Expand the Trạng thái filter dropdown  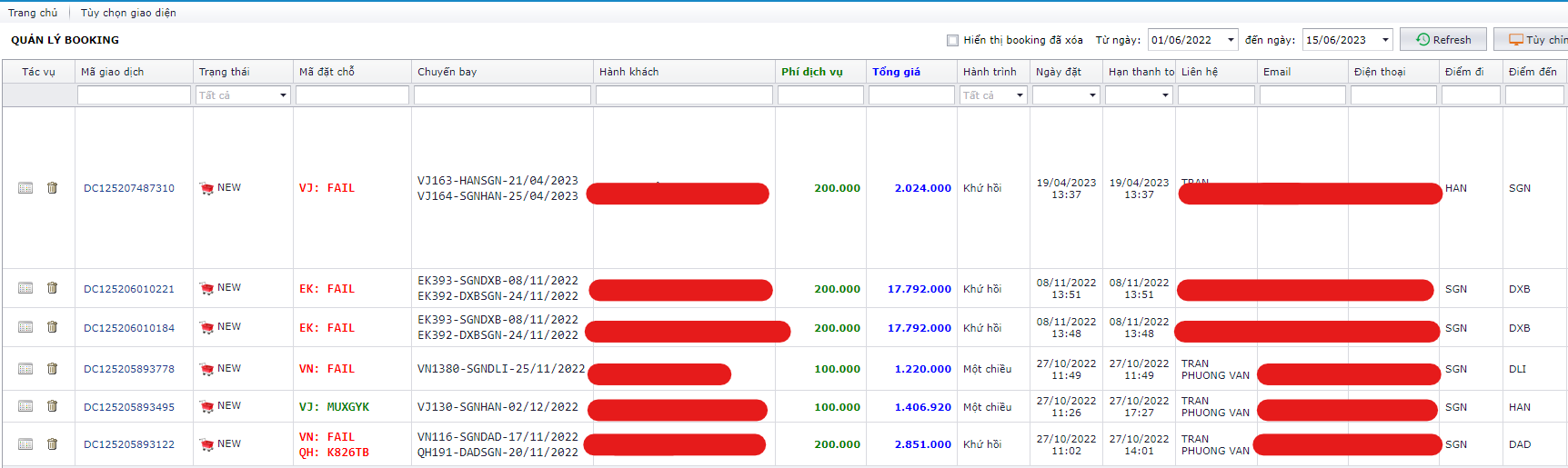pyautogui.click(x=283, y=95)
